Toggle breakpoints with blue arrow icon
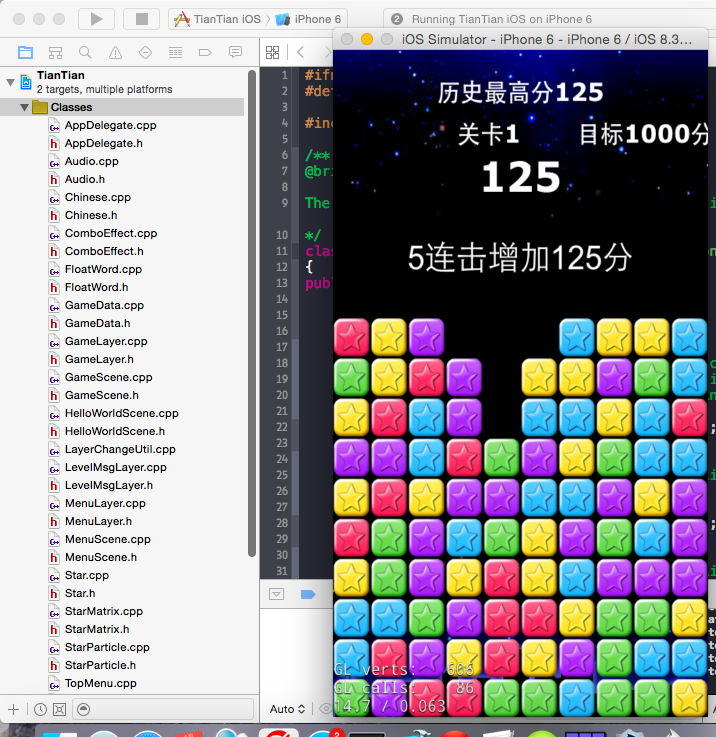Screen dimensions: 716x737 308,595
